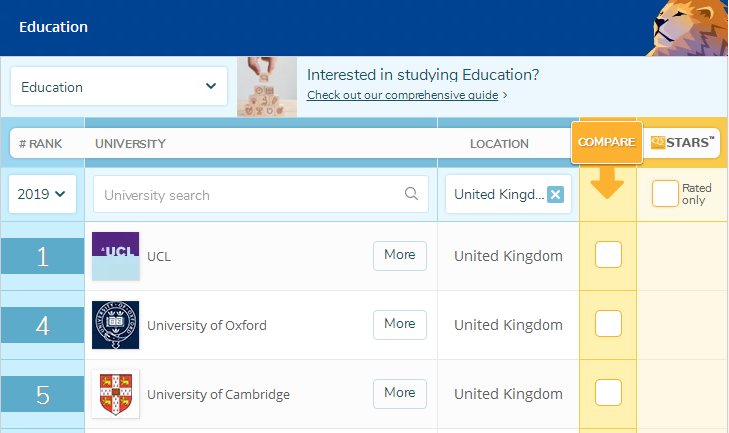Image resolution: width=729 pixels, height=433 pixels.
Task: Tick the compare checkbox for Oxford
Action: (x=608, y=324)
